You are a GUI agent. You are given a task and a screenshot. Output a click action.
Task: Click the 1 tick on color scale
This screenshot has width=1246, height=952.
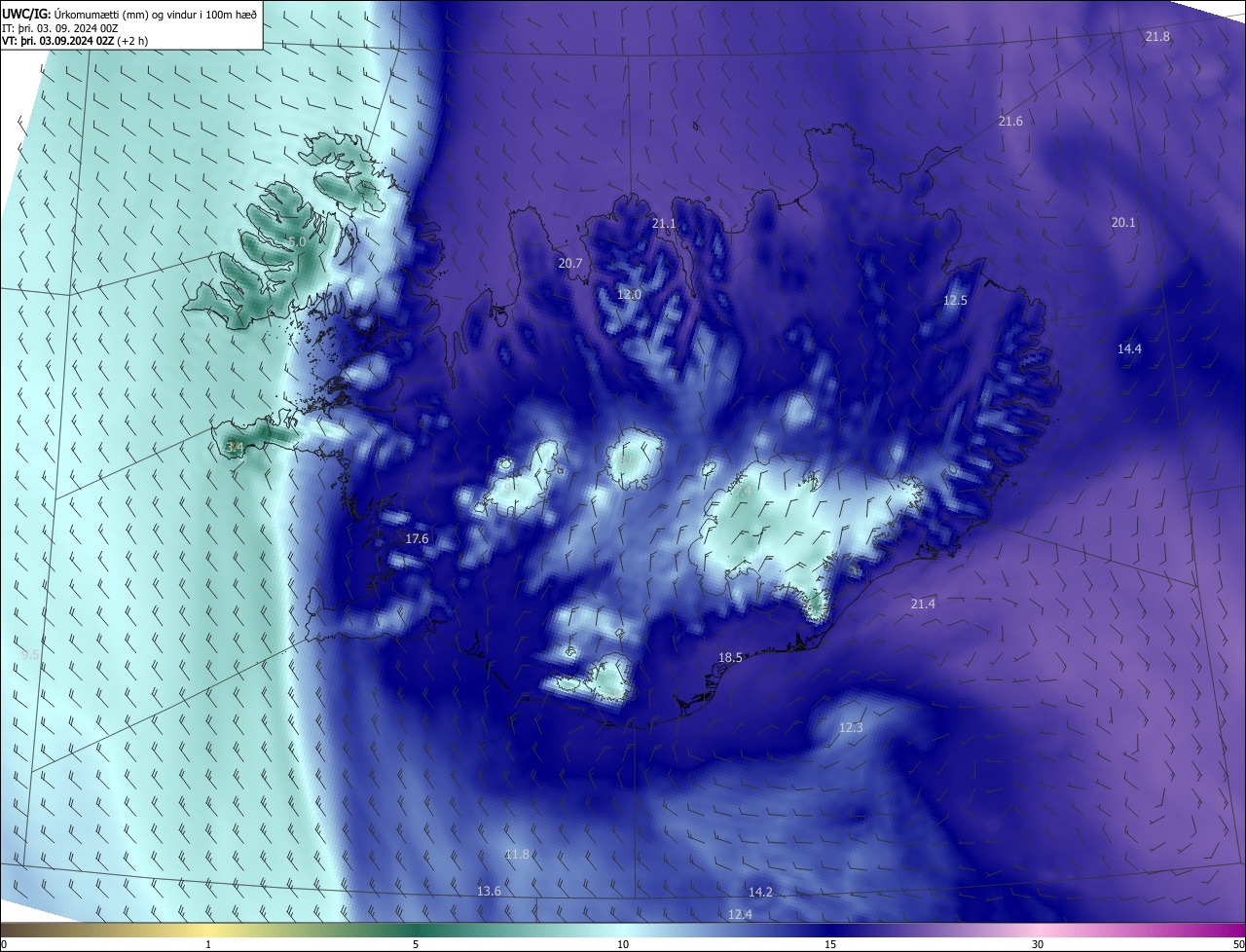point(208,944)
